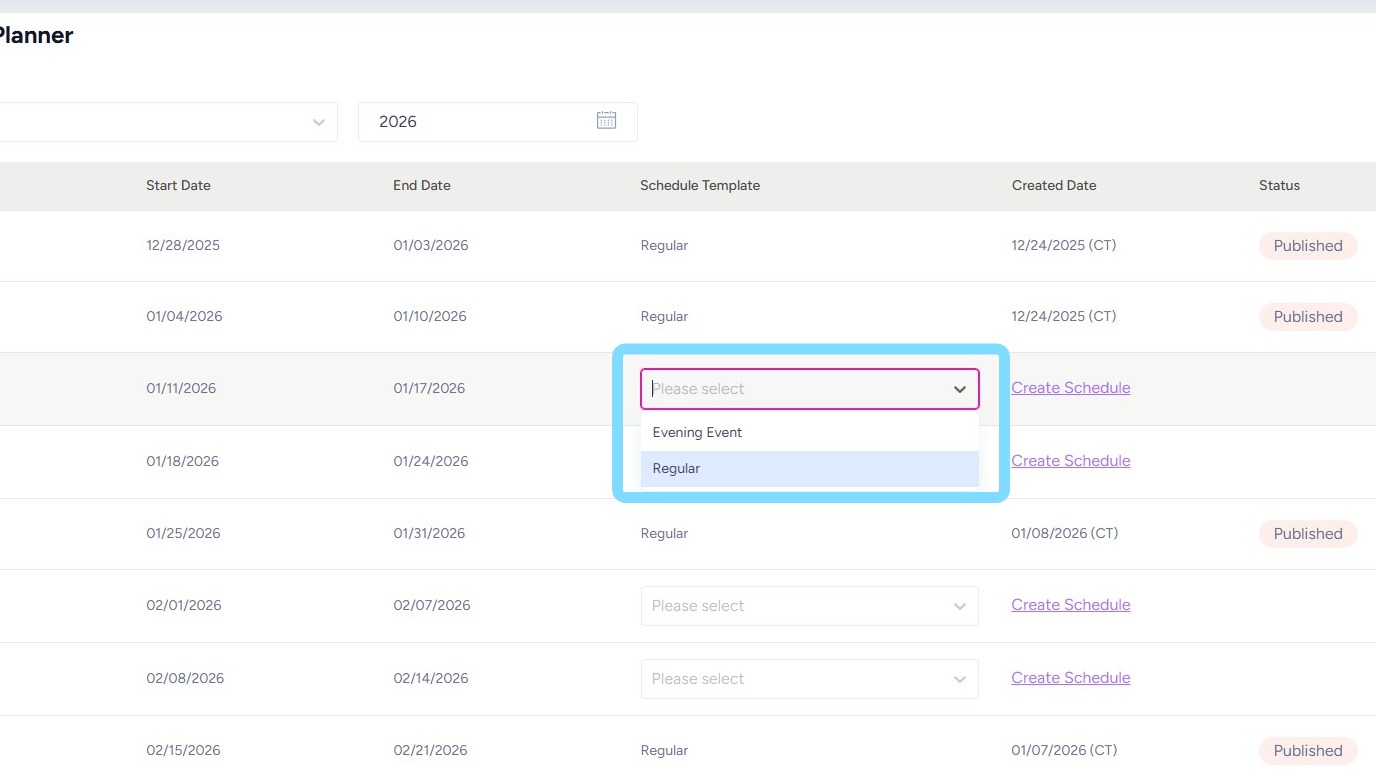Expand the dropdown left of year field
This screenshot has height=770, width=1376.
(318, 122)
